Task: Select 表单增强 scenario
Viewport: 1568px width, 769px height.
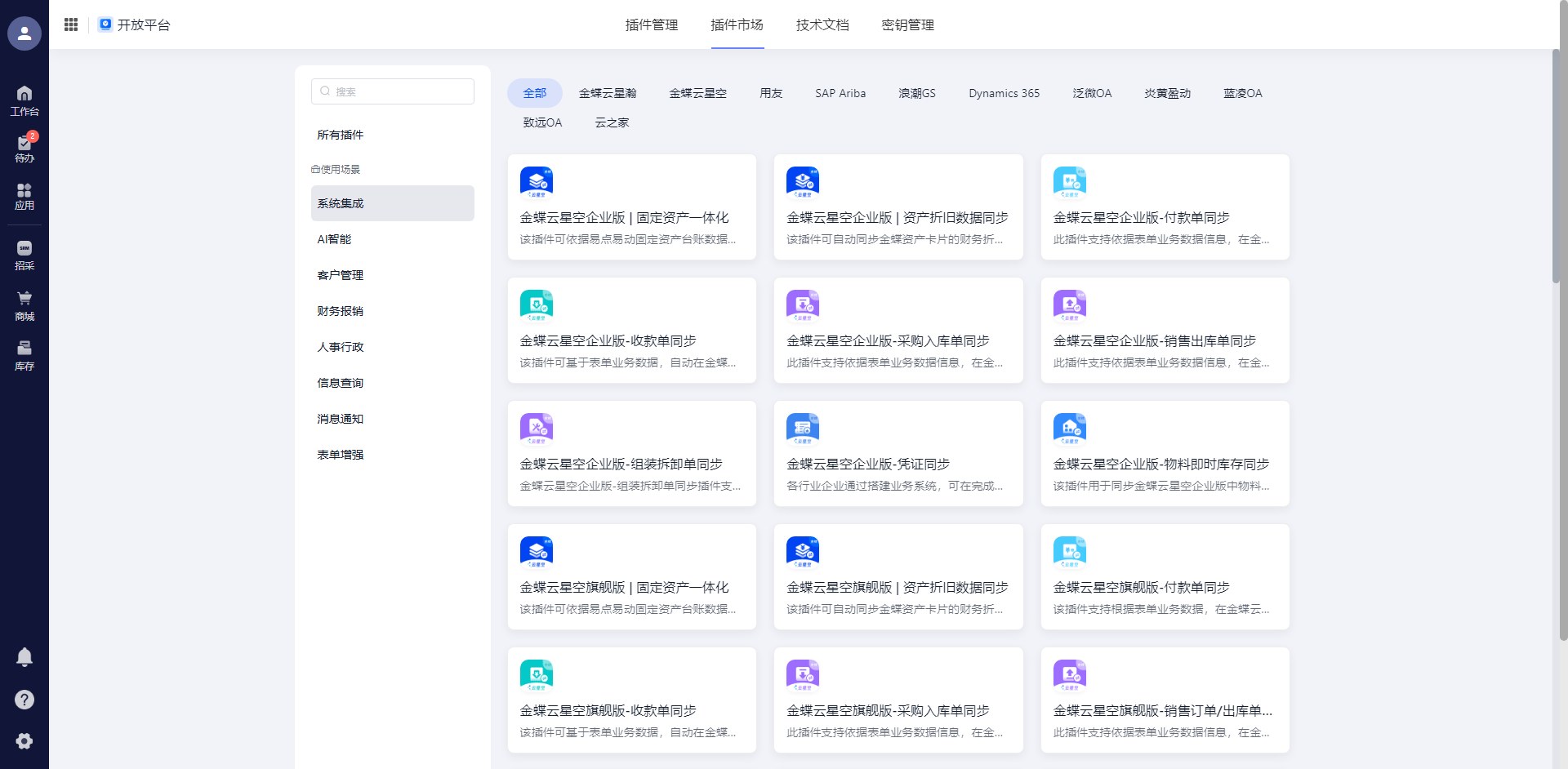Action: (x=393, y=455)
